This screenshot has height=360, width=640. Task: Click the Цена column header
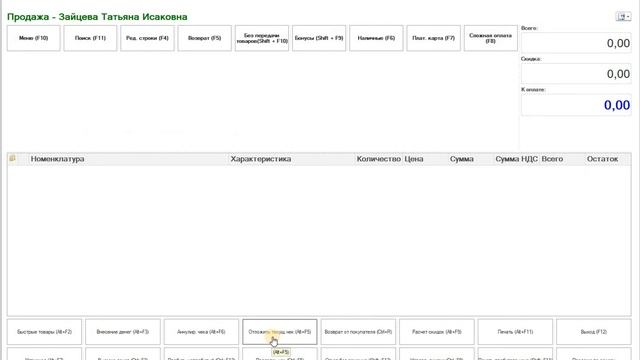click(413, 159)
